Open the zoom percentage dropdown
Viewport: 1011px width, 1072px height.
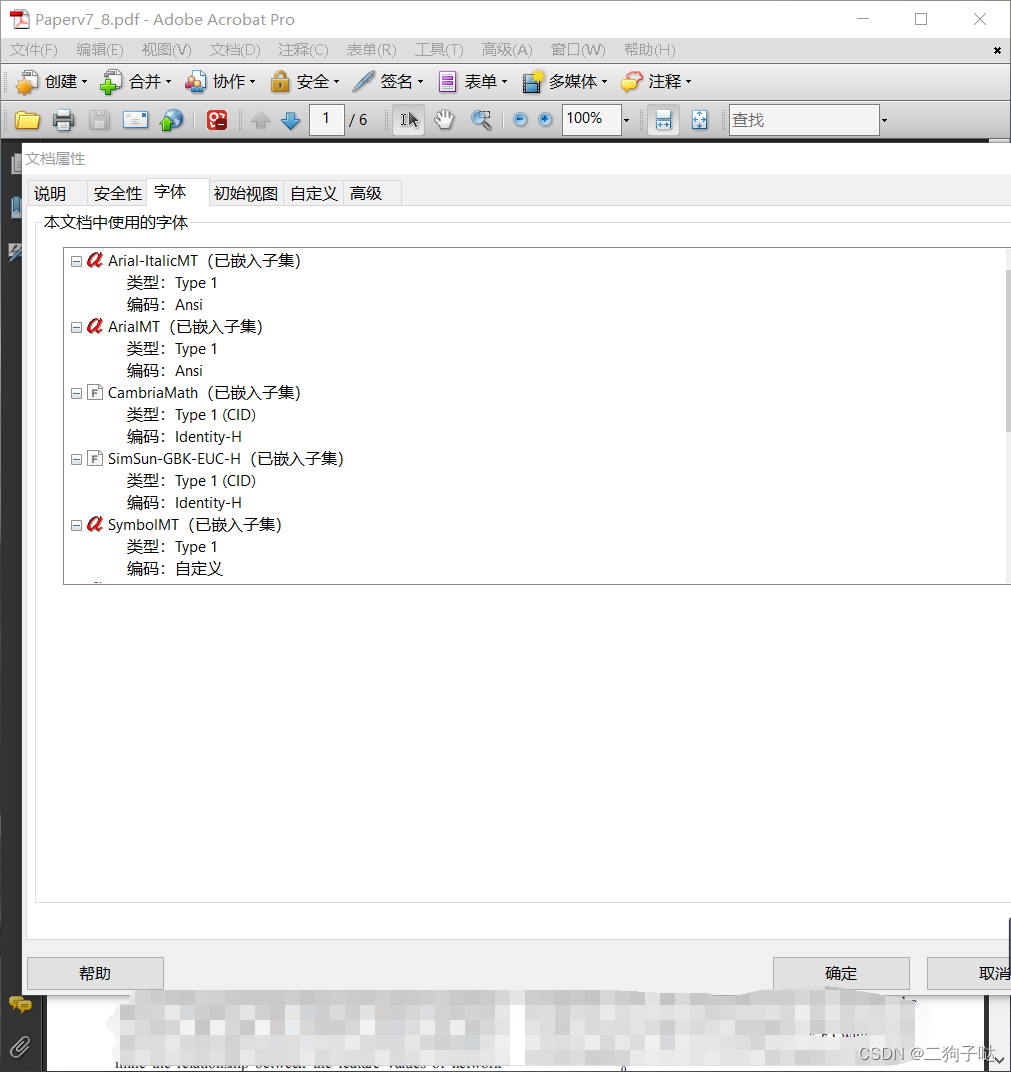[x=626, y=119]
